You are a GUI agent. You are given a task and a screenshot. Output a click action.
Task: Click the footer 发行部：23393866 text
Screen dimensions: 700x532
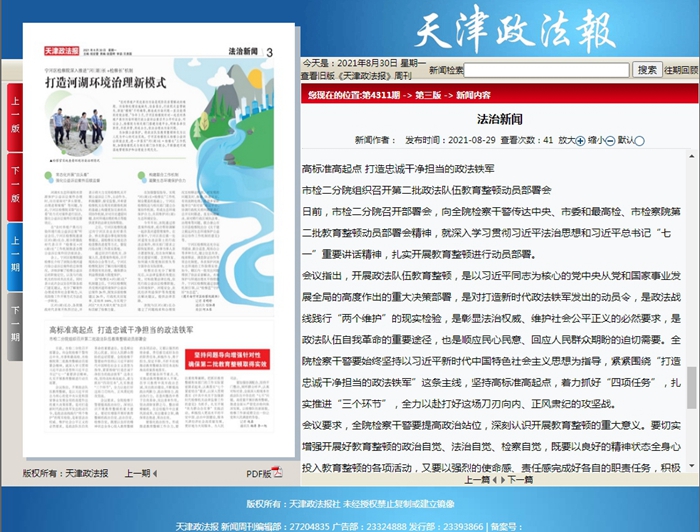tap(446, 527)
